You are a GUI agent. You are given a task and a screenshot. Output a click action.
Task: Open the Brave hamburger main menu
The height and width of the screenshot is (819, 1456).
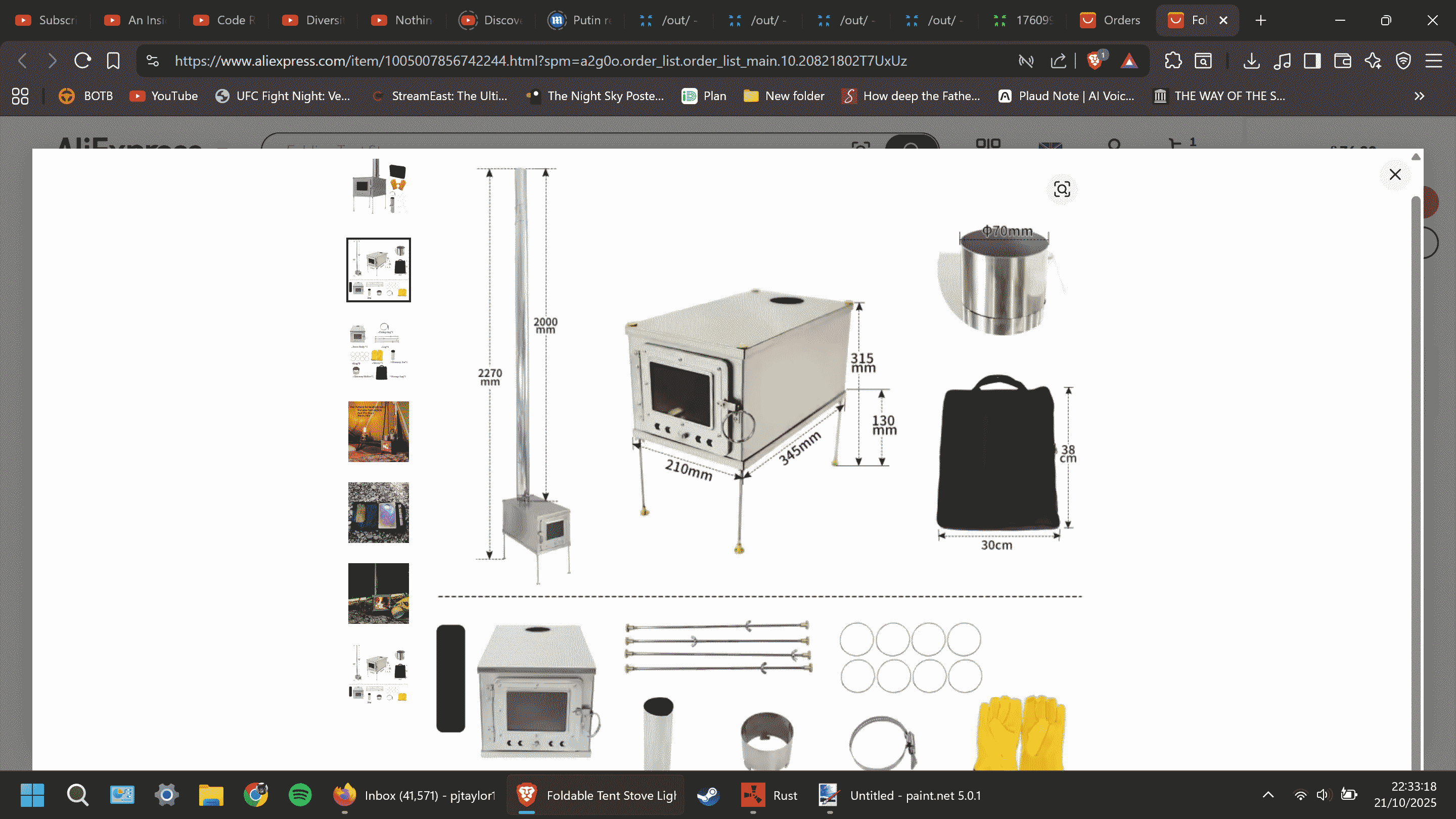[1433, 61]
